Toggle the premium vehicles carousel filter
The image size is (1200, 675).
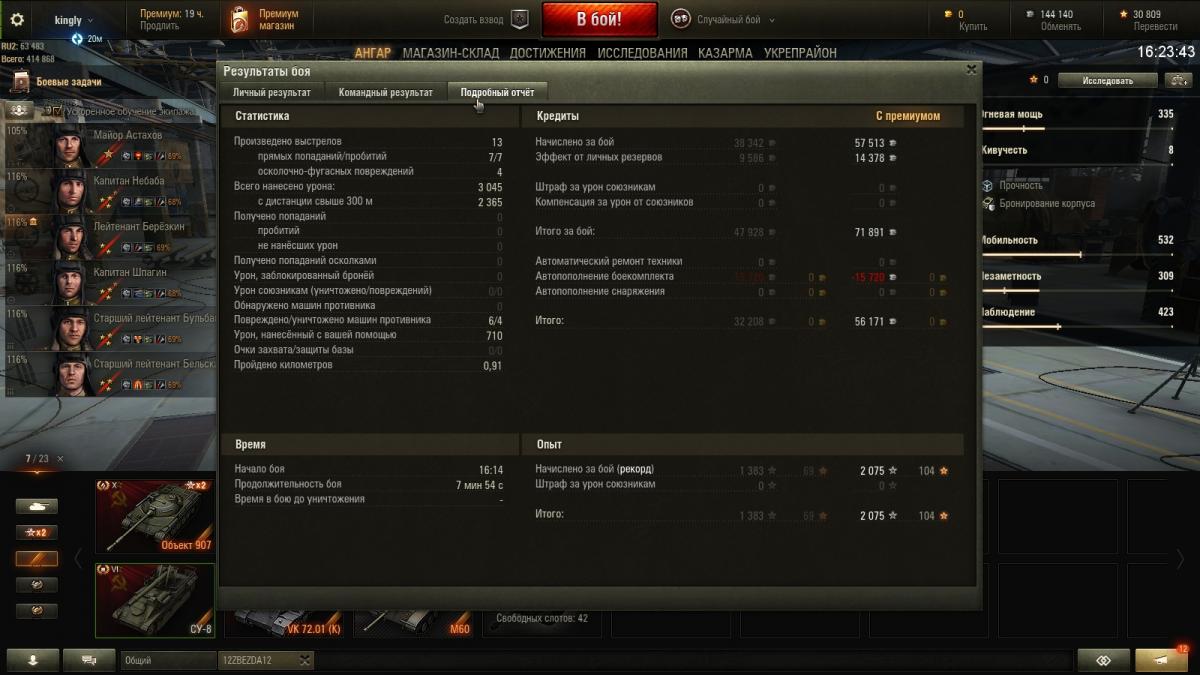click(x=36, y=558)
